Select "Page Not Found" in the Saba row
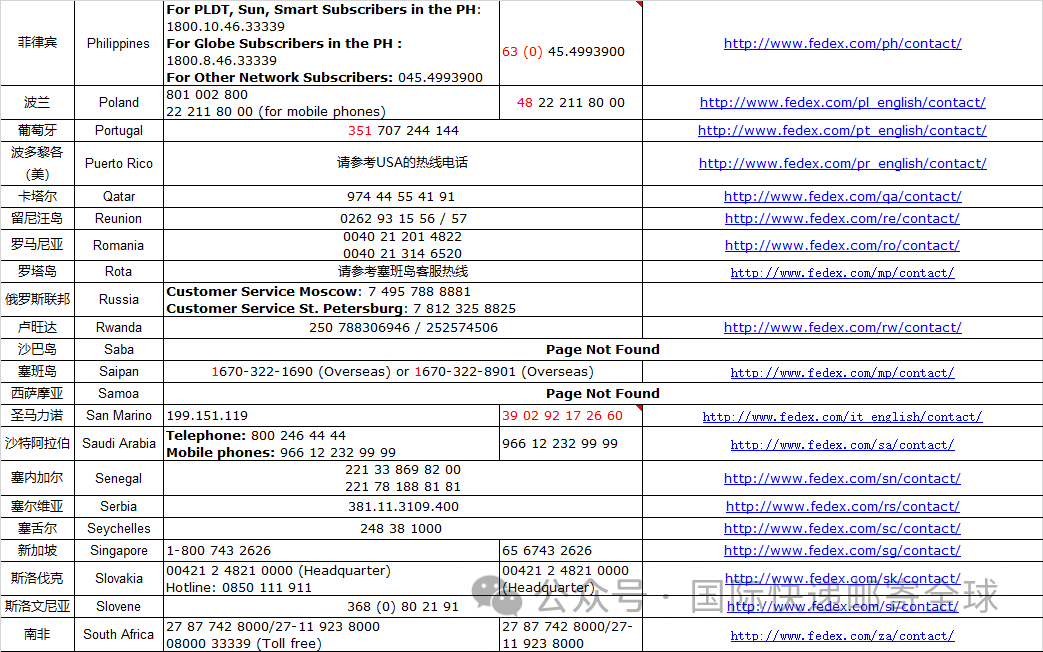The image size is (1043, 652). click(x=603, y=349)
